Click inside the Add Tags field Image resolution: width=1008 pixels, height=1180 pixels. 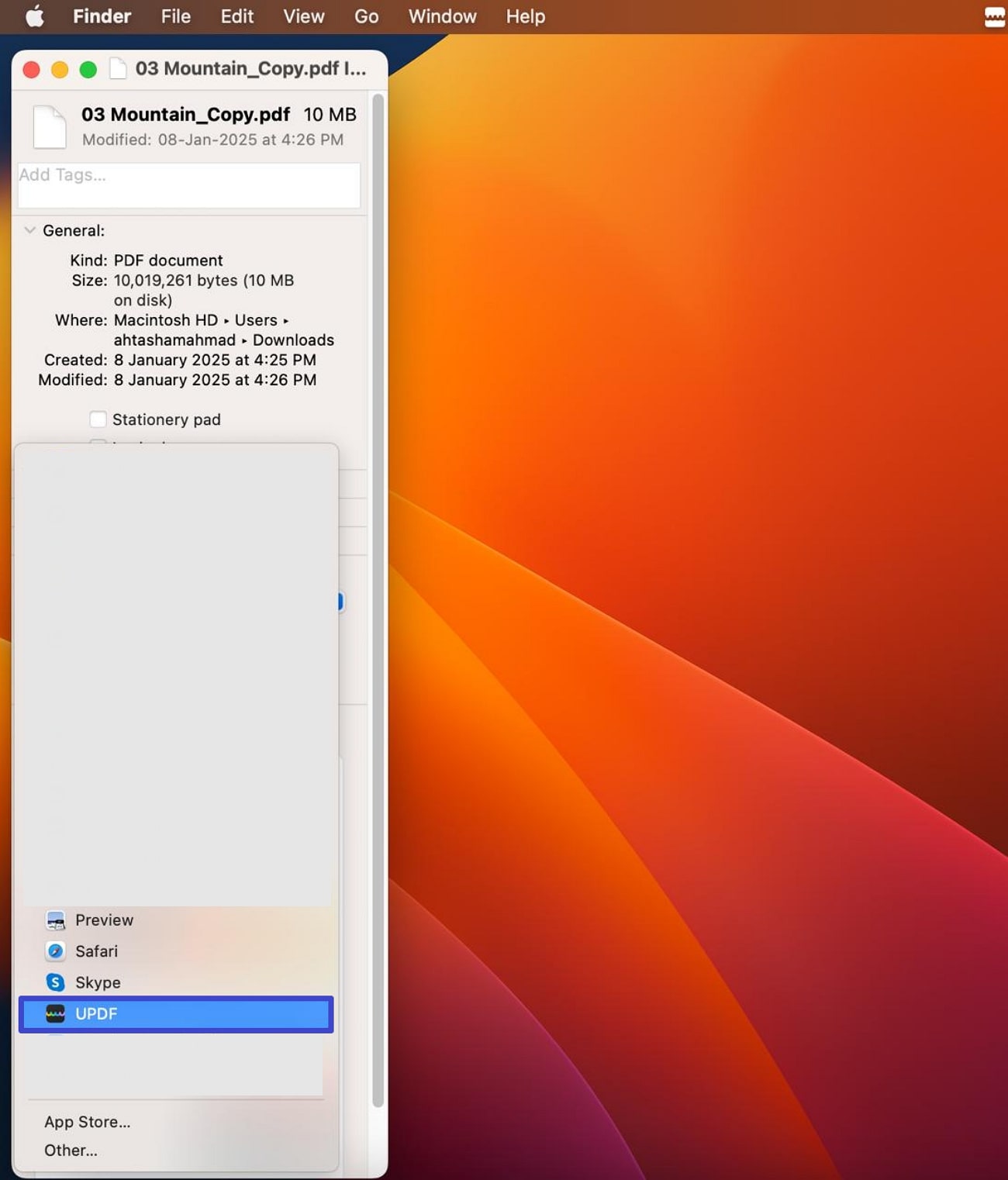pos(188,185)
